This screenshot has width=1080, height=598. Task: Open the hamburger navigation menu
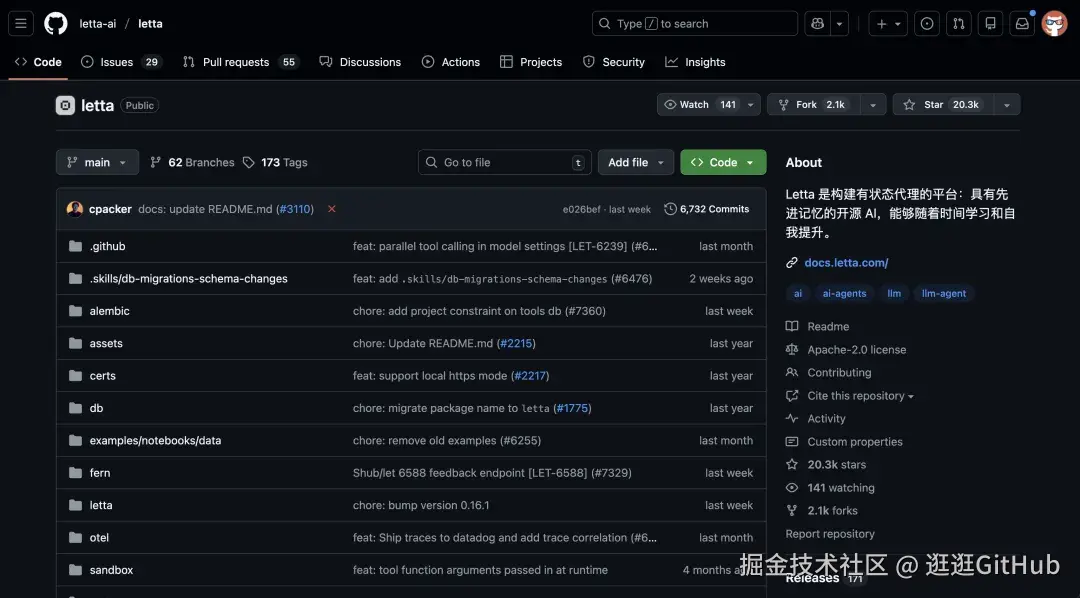(21, 23)
